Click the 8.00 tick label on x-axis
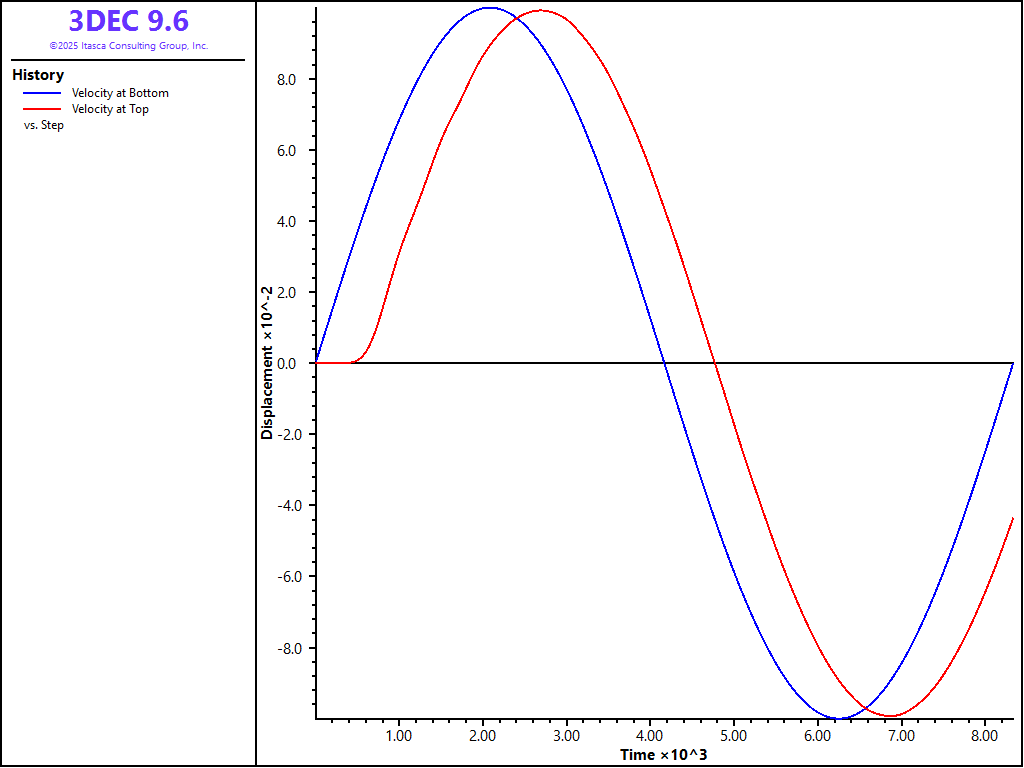 tap(985, 735)
